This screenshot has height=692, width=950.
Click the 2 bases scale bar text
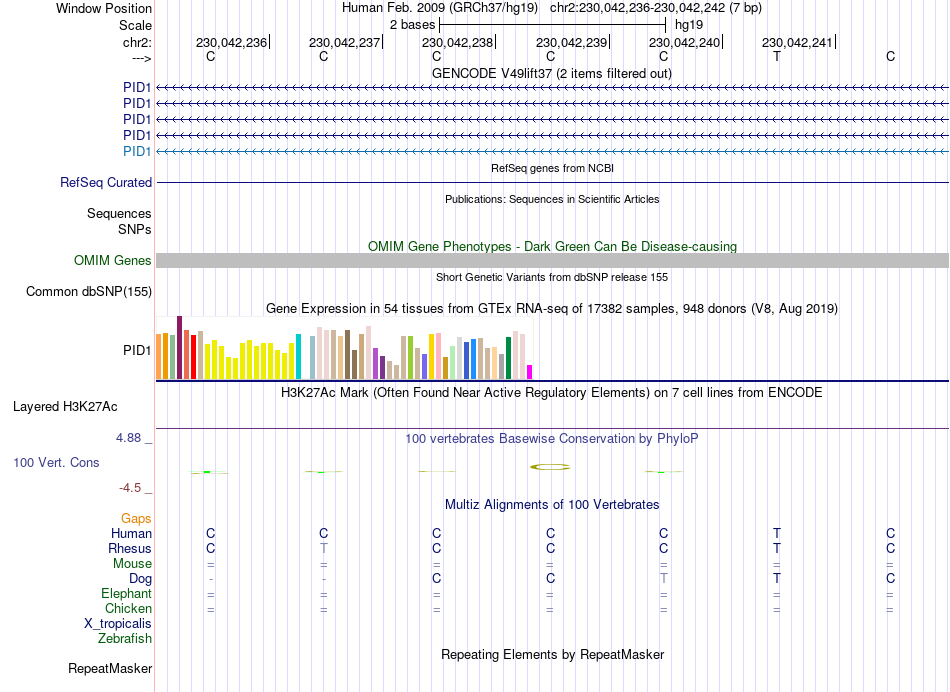(x=413, y=25)
